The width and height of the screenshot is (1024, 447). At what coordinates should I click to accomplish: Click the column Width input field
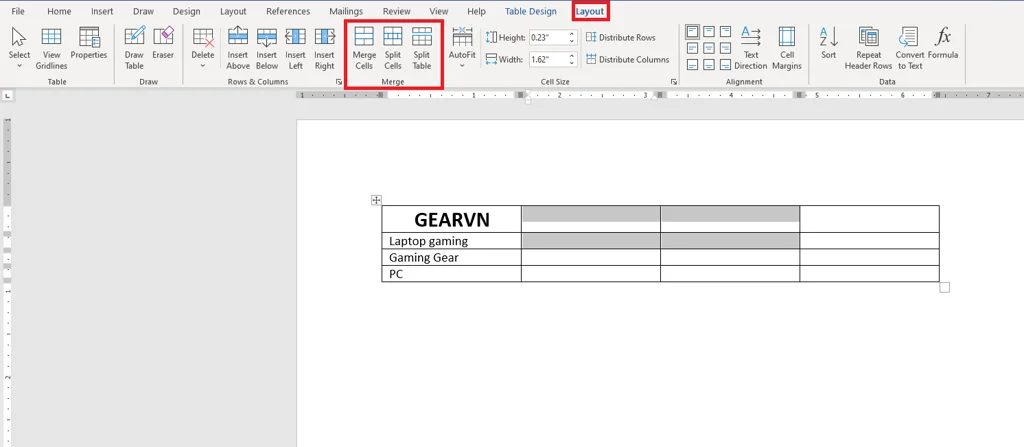tap(547, 59)
